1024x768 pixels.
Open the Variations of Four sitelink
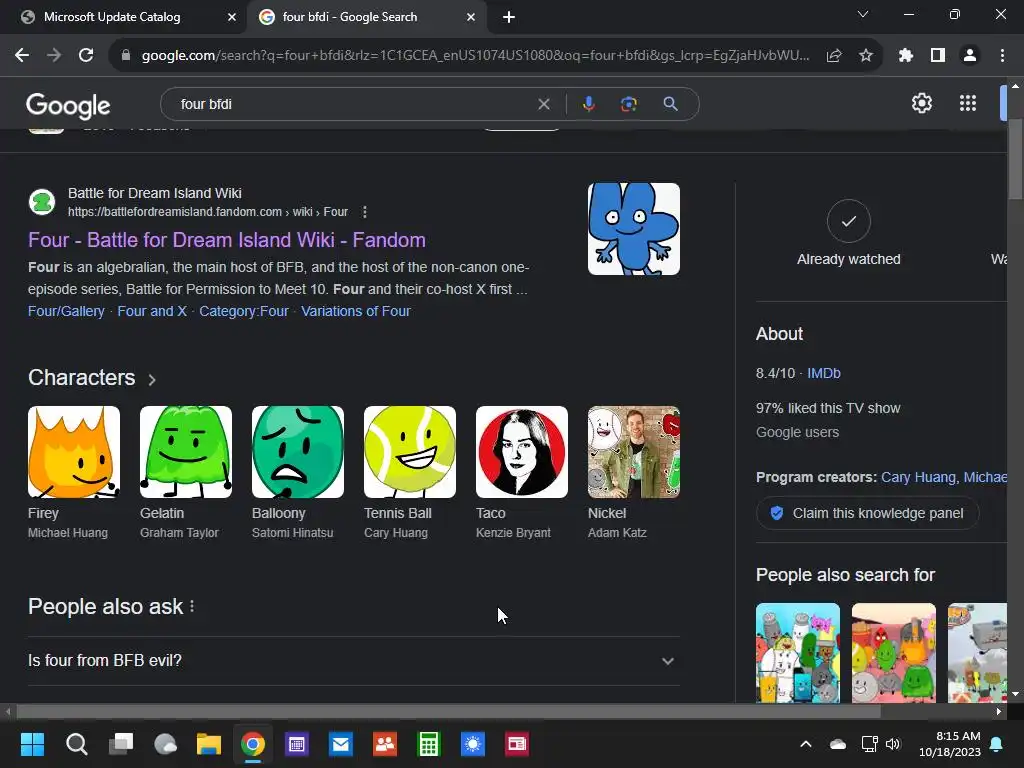(355, 312)
